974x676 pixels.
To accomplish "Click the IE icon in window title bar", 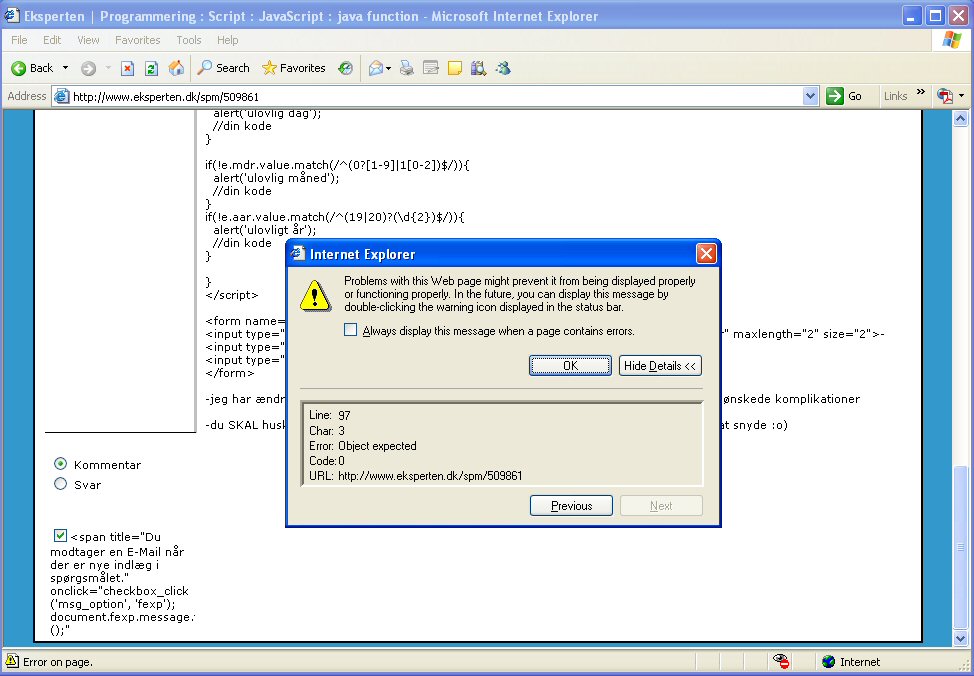I will (x=11, y=16).
